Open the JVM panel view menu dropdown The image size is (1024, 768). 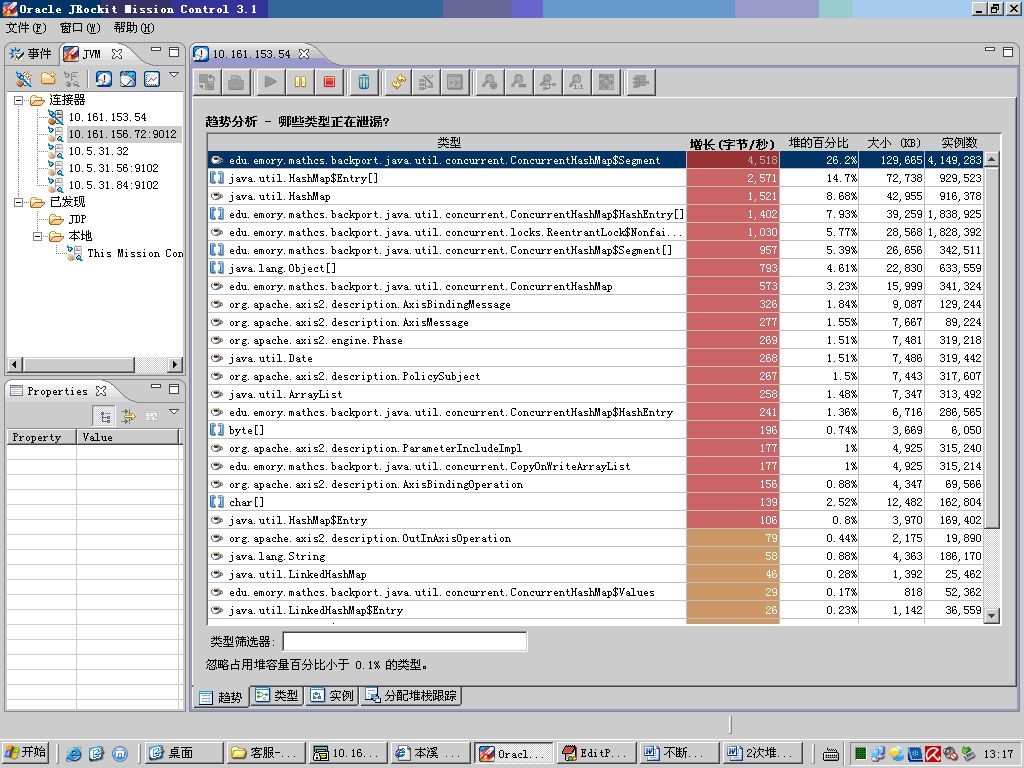pos(174,76)
